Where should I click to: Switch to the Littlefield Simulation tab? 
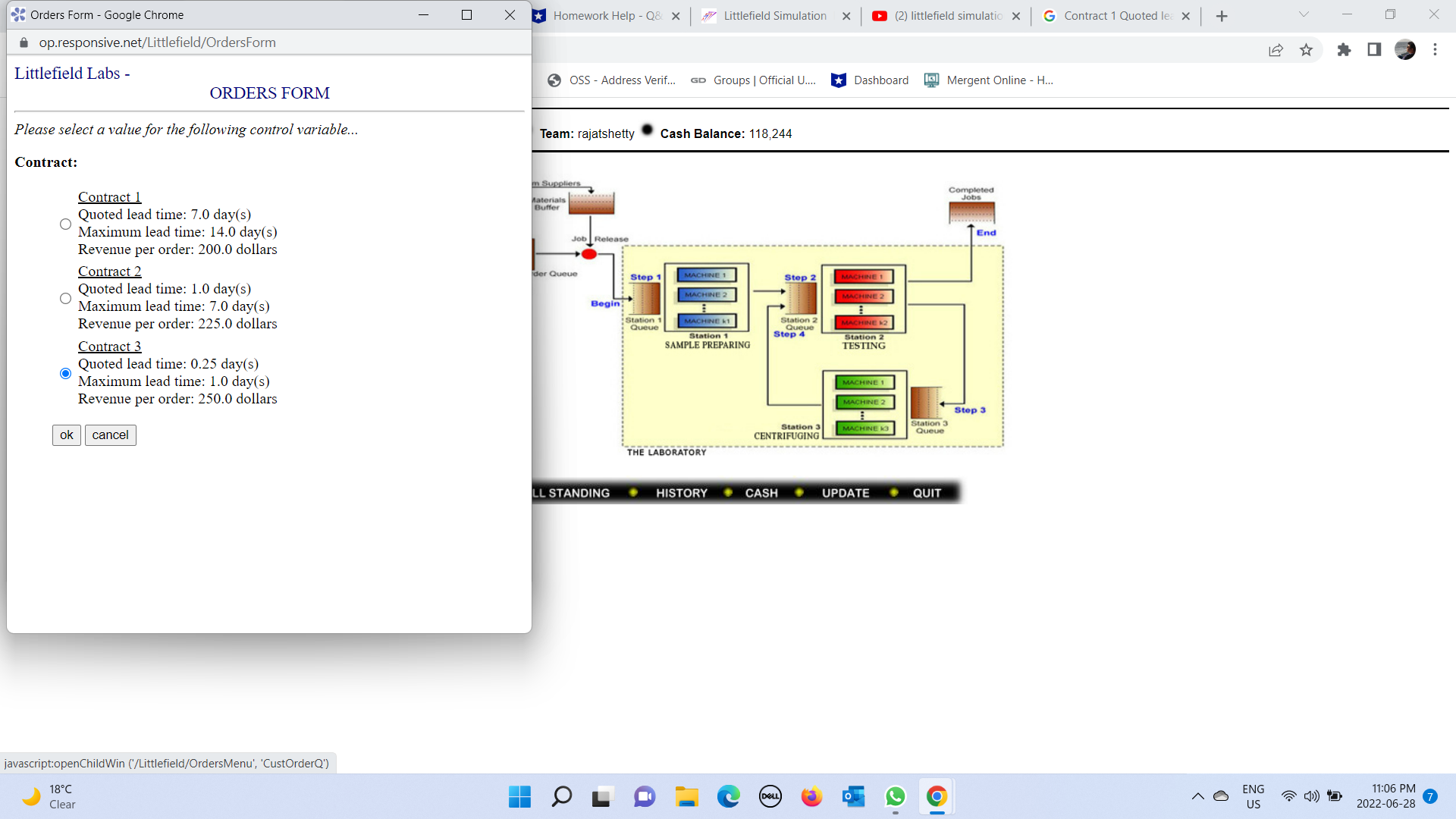coord(774,16)
